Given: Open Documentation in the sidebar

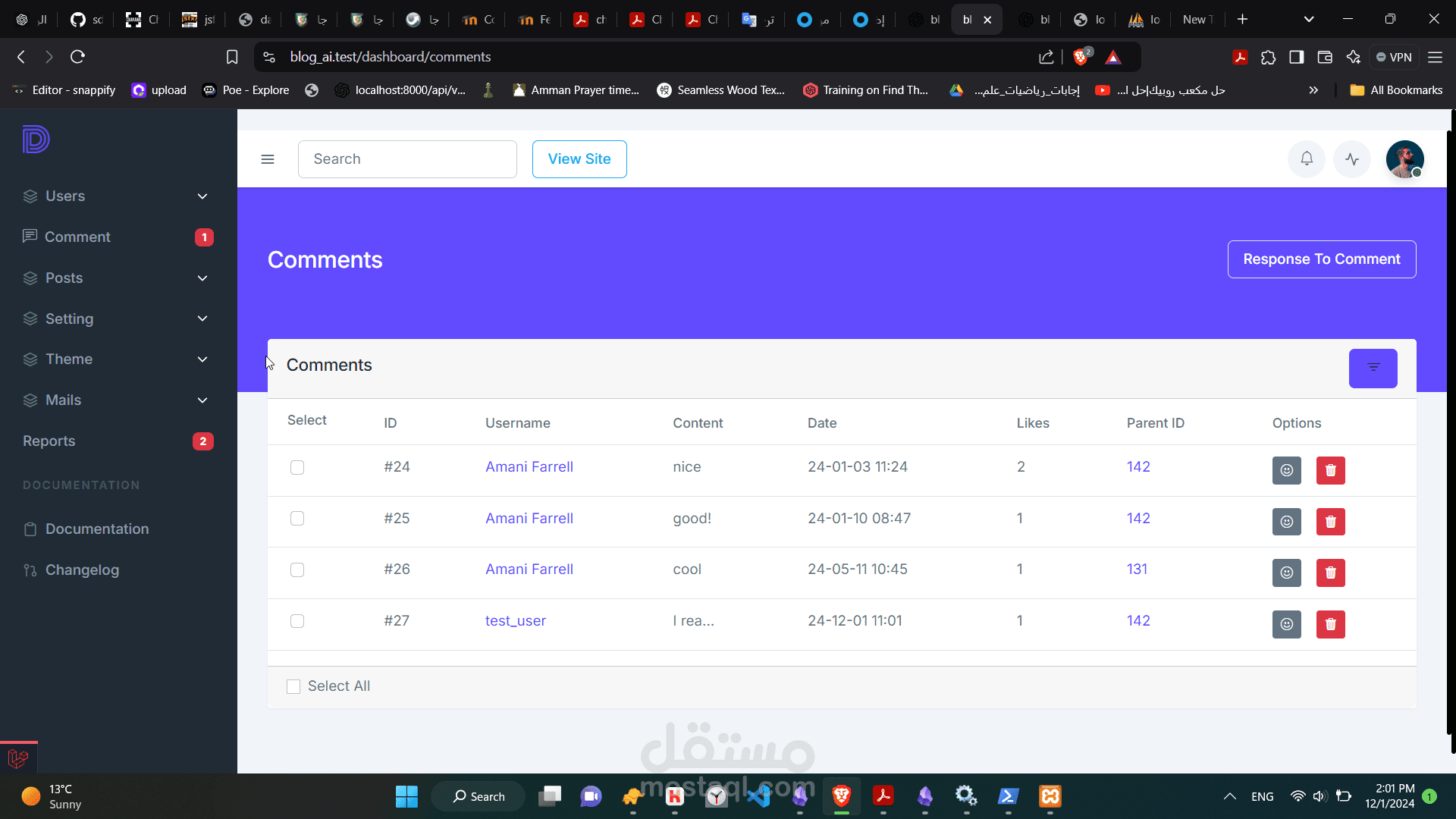Looking at the screenshot, I should tap(96, 529).
